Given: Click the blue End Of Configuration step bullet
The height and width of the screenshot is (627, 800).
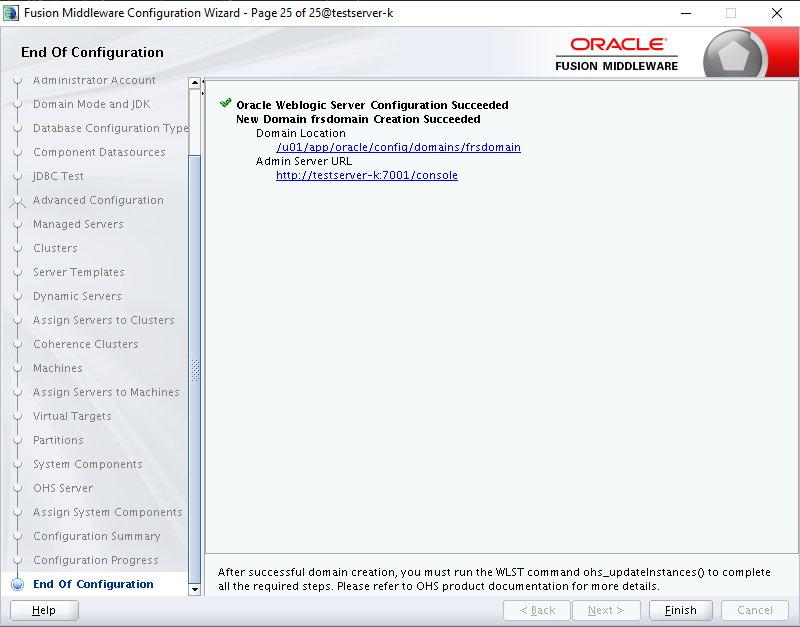Looking at the screenshot, I should (17, 584).
